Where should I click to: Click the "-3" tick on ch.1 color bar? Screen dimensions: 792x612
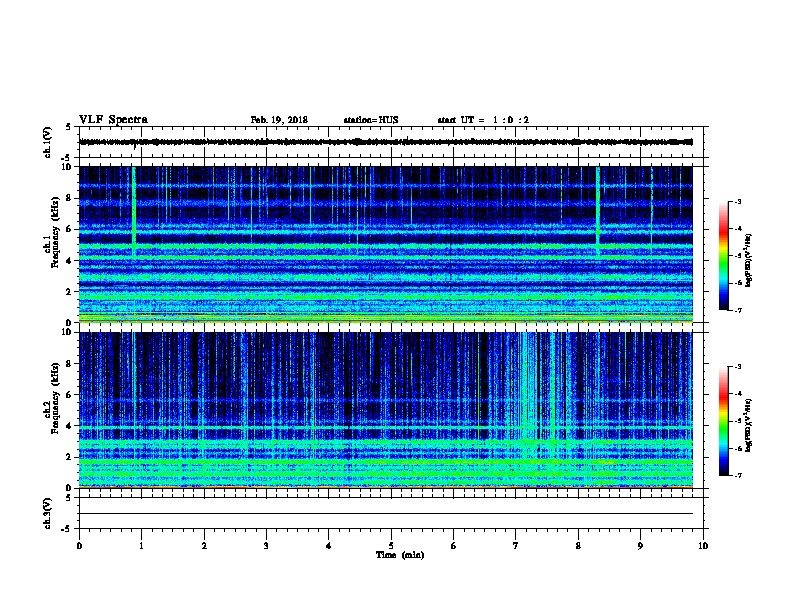coord(738,202)
